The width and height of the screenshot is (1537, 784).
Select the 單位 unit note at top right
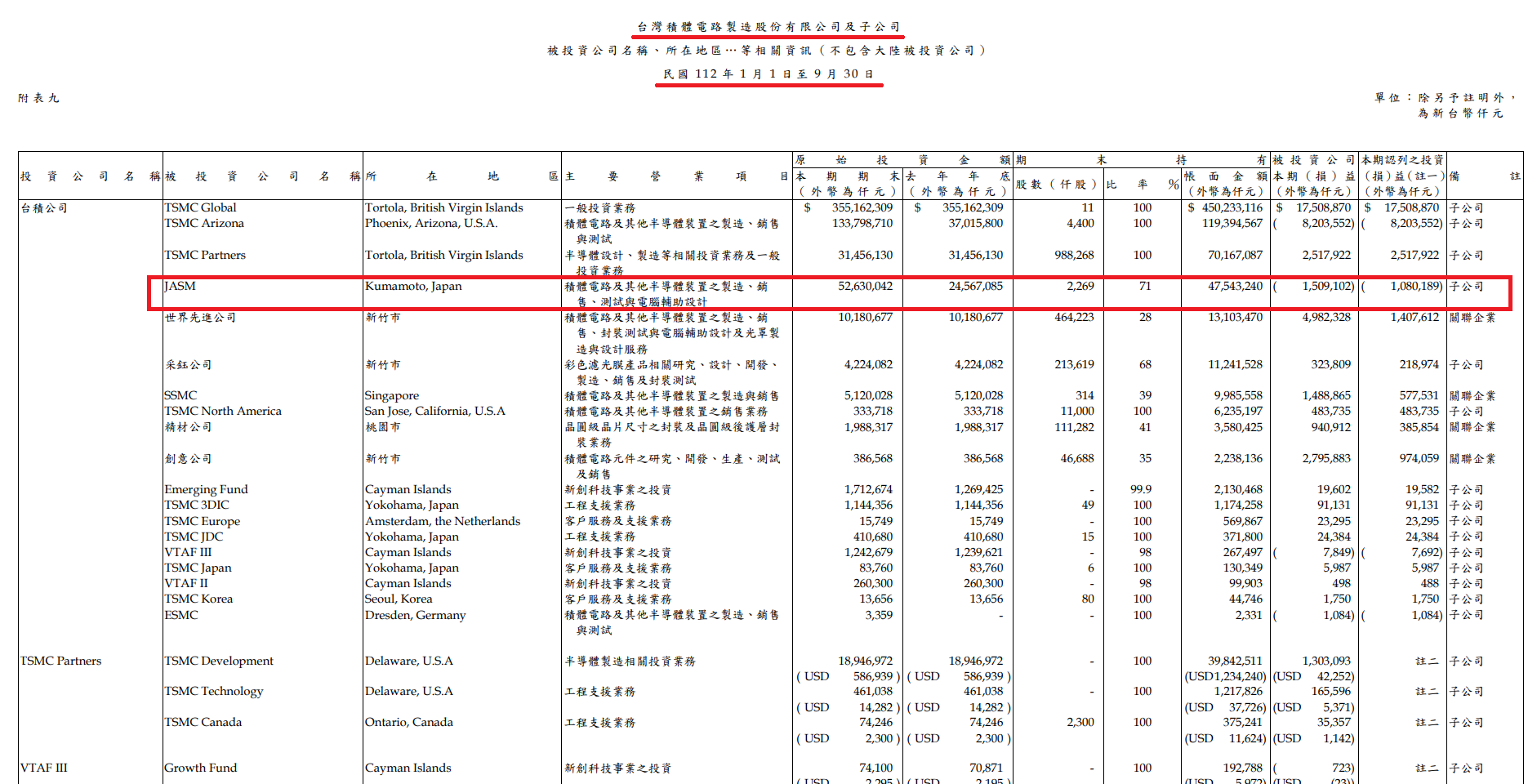pos(1445,105)
